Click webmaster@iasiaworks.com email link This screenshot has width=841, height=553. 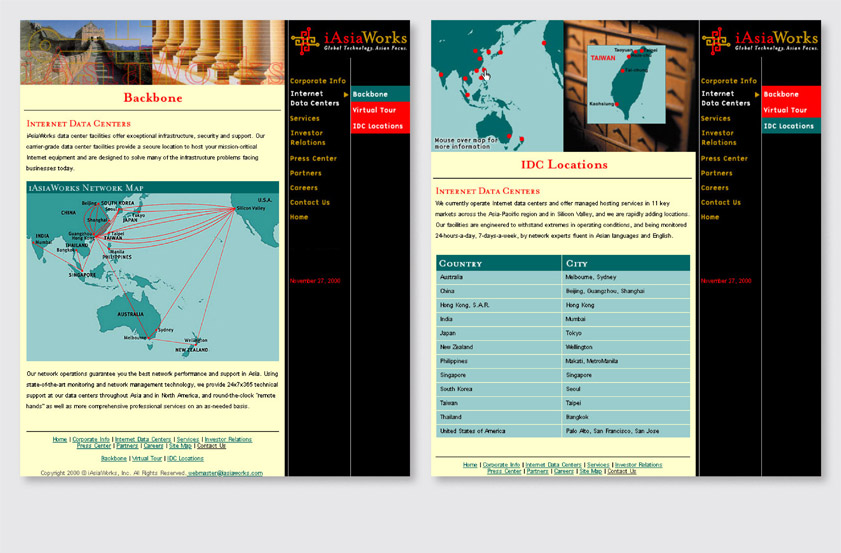pos(225,473)
